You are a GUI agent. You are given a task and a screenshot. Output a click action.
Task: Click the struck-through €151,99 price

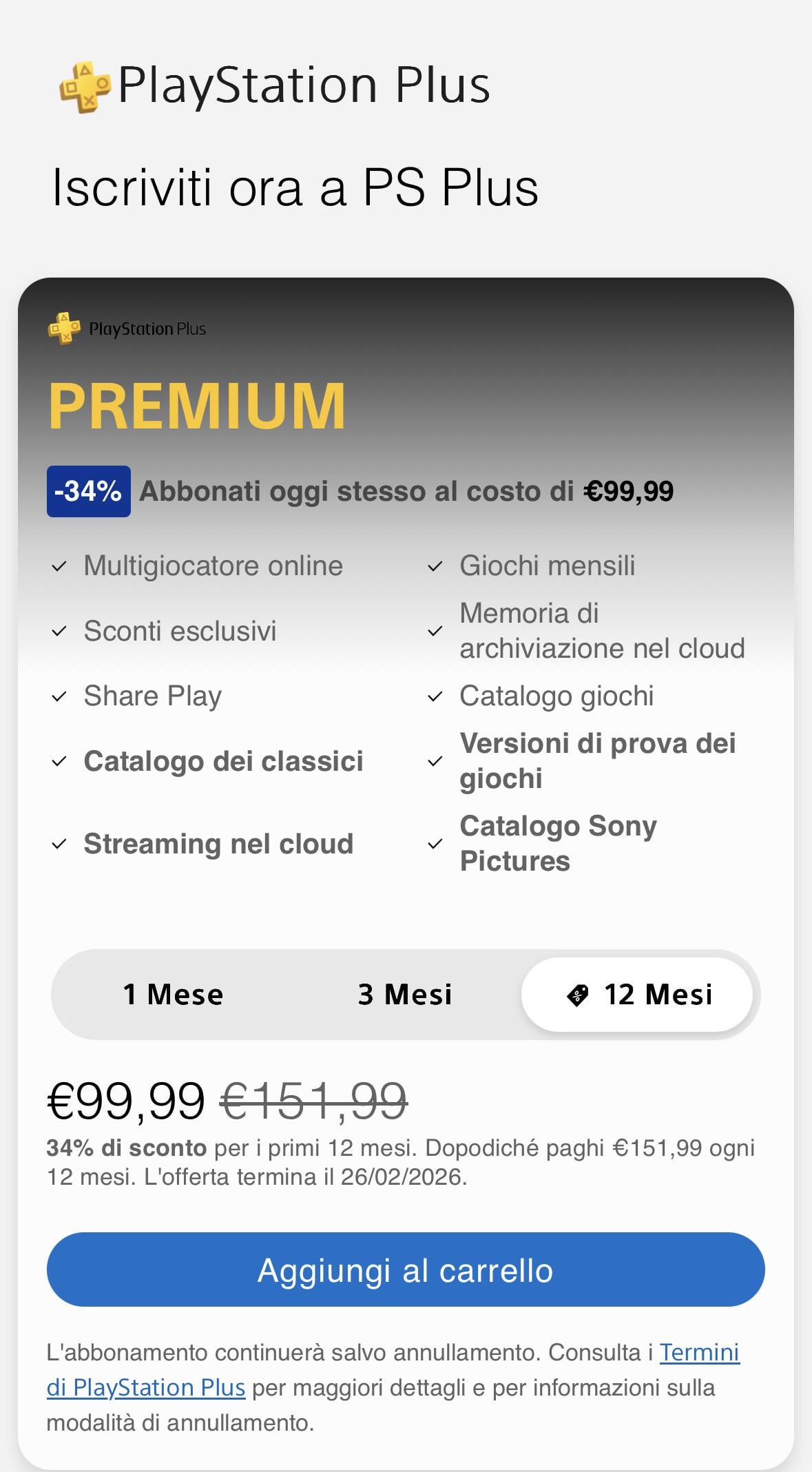point(314,1100)
